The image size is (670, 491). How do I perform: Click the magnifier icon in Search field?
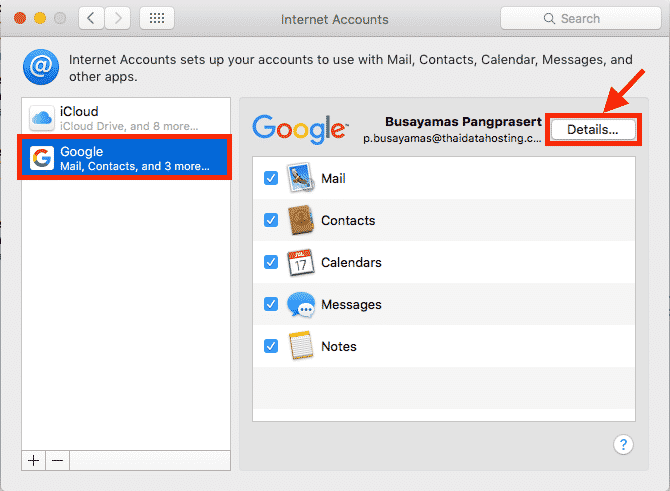[549, 18]
